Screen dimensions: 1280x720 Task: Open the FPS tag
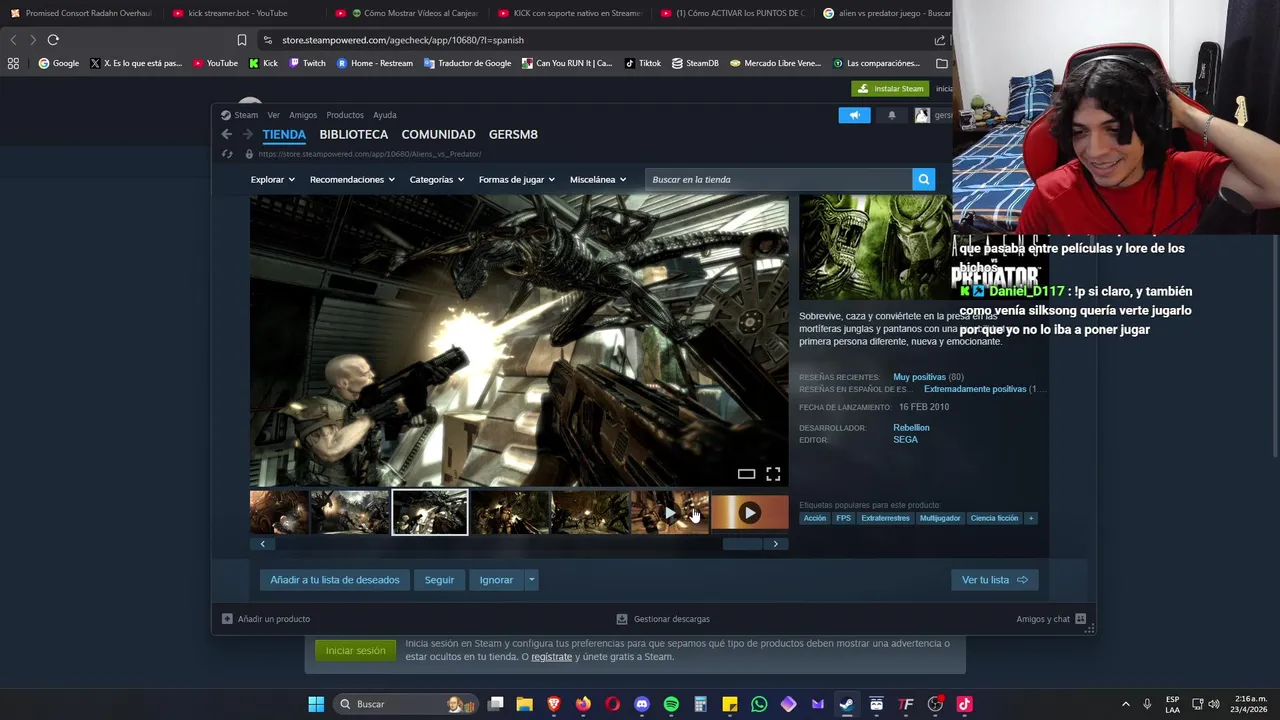pyautogui.click(x=843, y=518)
